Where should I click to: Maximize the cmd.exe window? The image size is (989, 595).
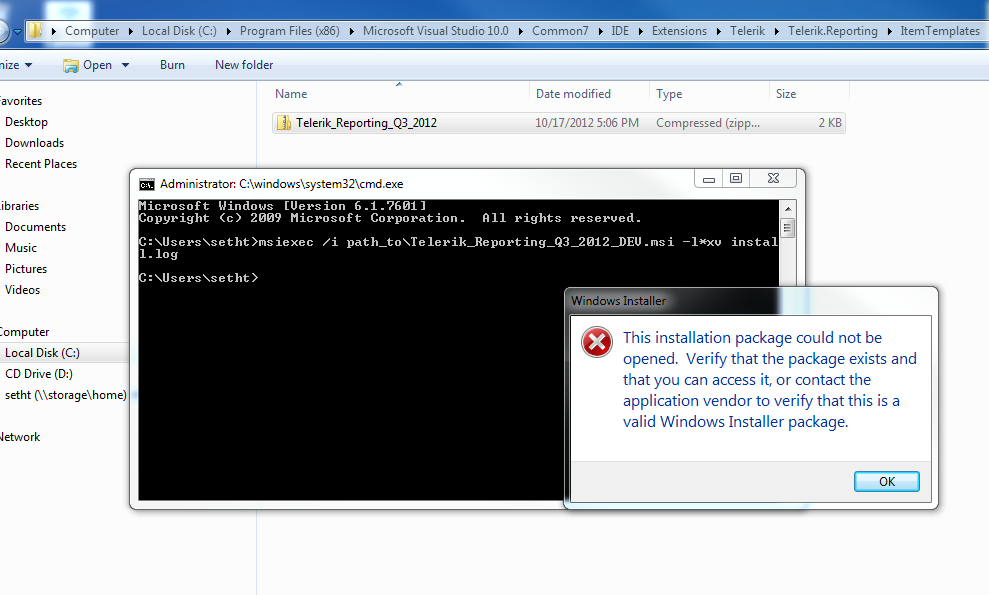click(735, 179)
